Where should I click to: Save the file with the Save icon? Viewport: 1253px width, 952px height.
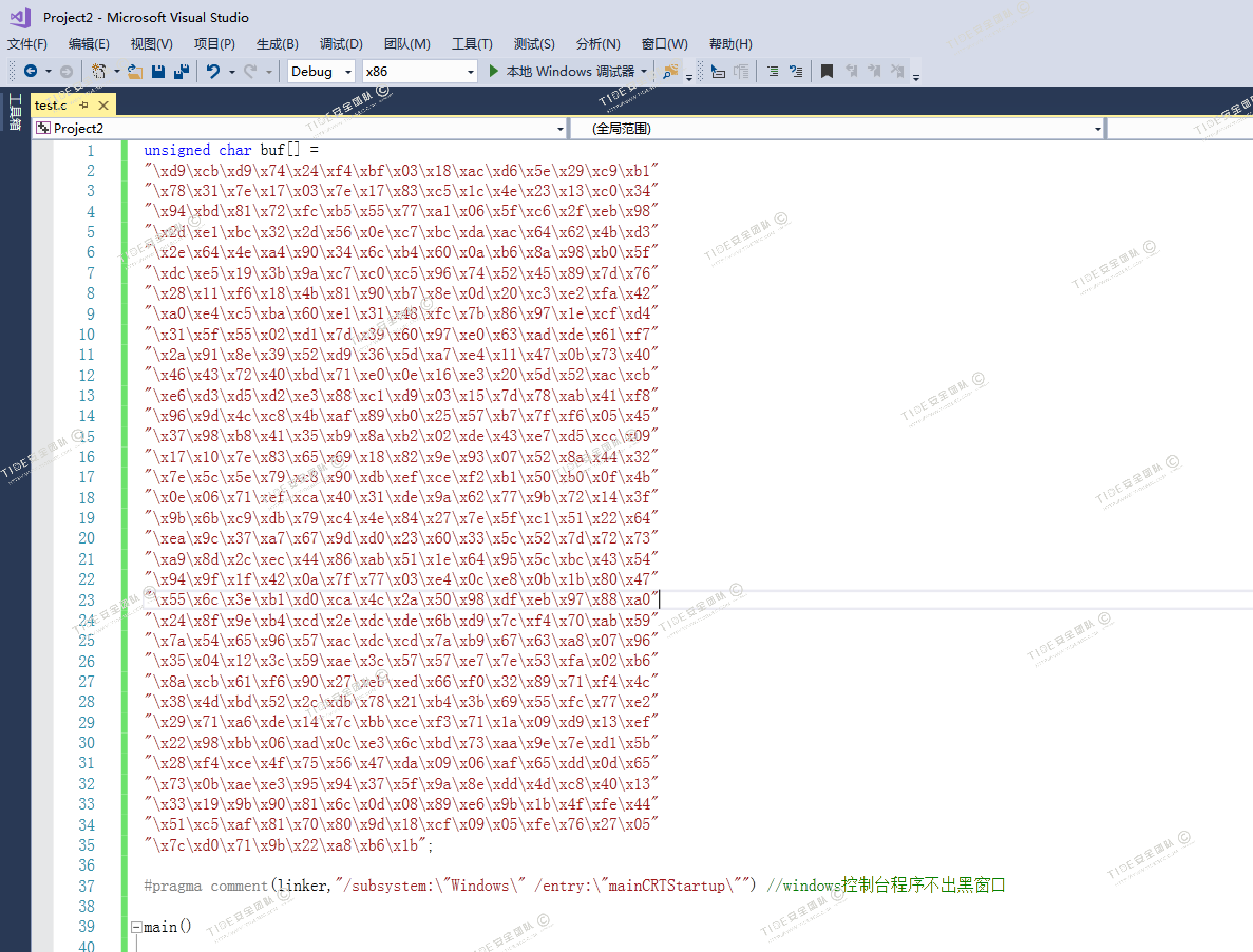click(158, 71)
